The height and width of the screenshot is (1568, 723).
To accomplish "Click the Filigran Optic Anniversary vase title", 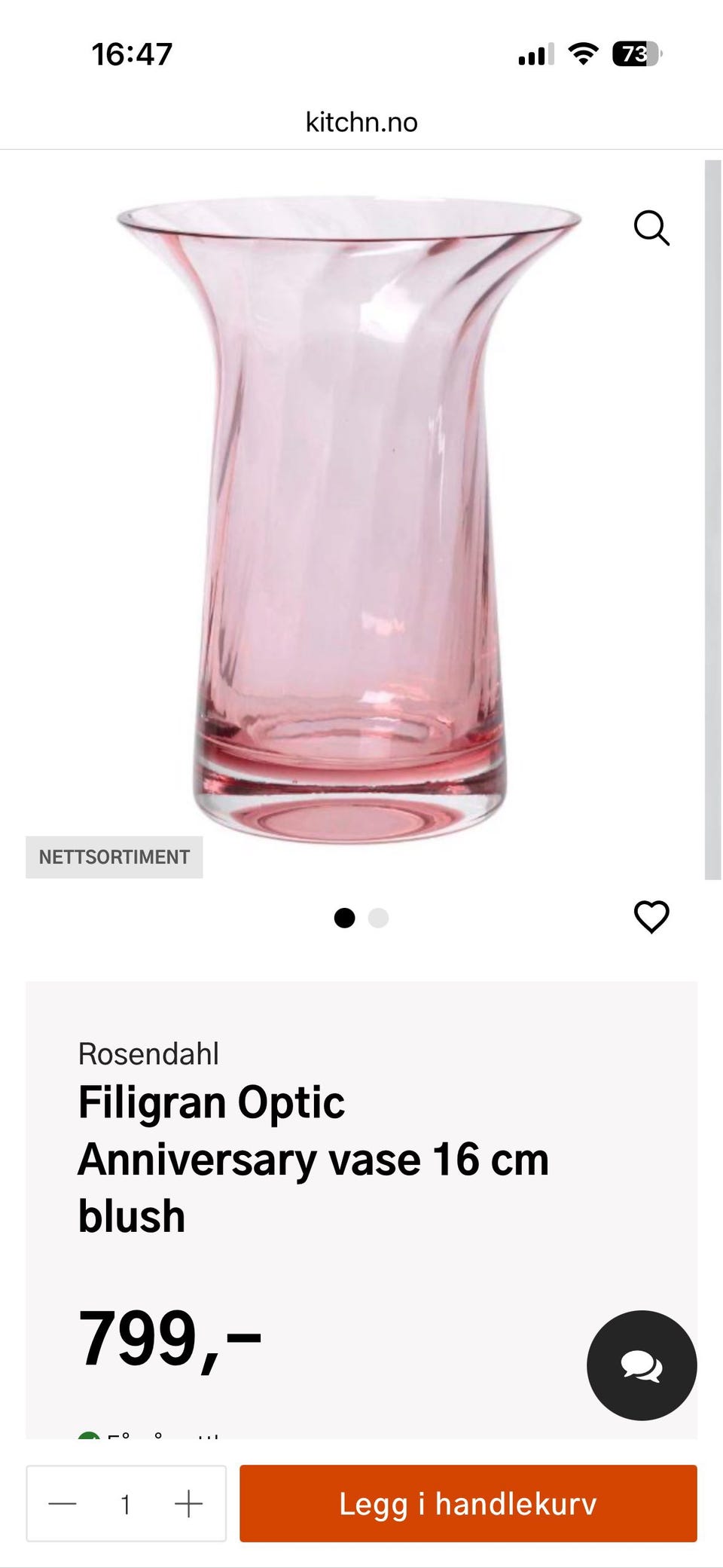I will point(313,1159).
